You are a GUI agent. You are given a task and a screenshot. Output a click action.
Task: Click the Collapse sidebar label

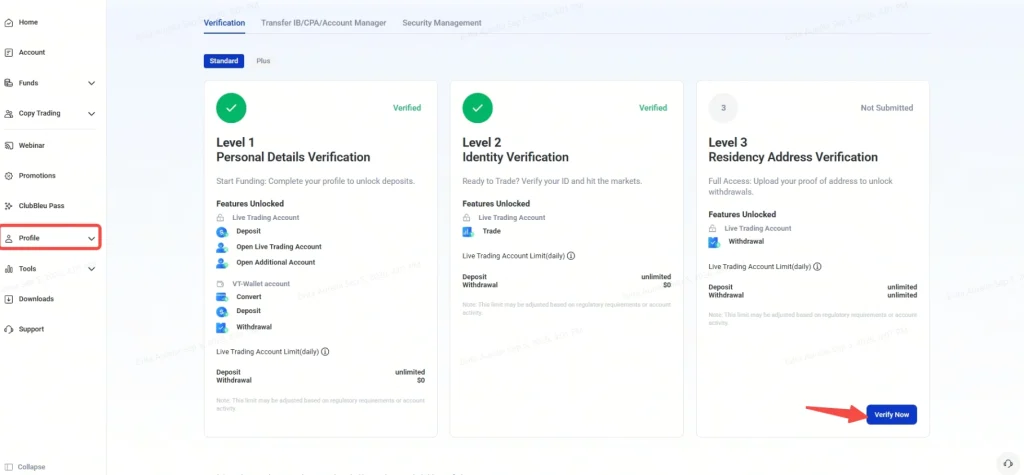[x=31, y=467]
